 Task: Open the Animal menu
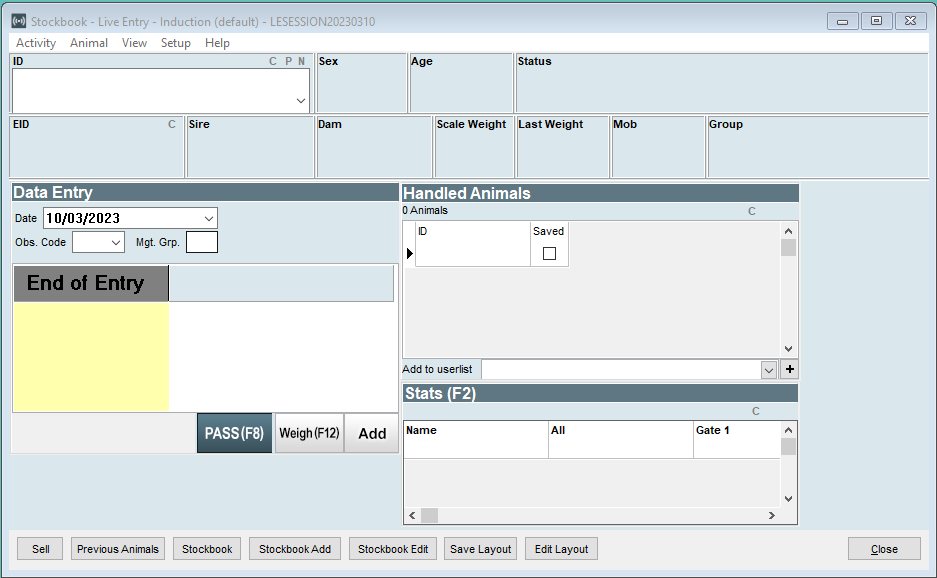point(89,43)
